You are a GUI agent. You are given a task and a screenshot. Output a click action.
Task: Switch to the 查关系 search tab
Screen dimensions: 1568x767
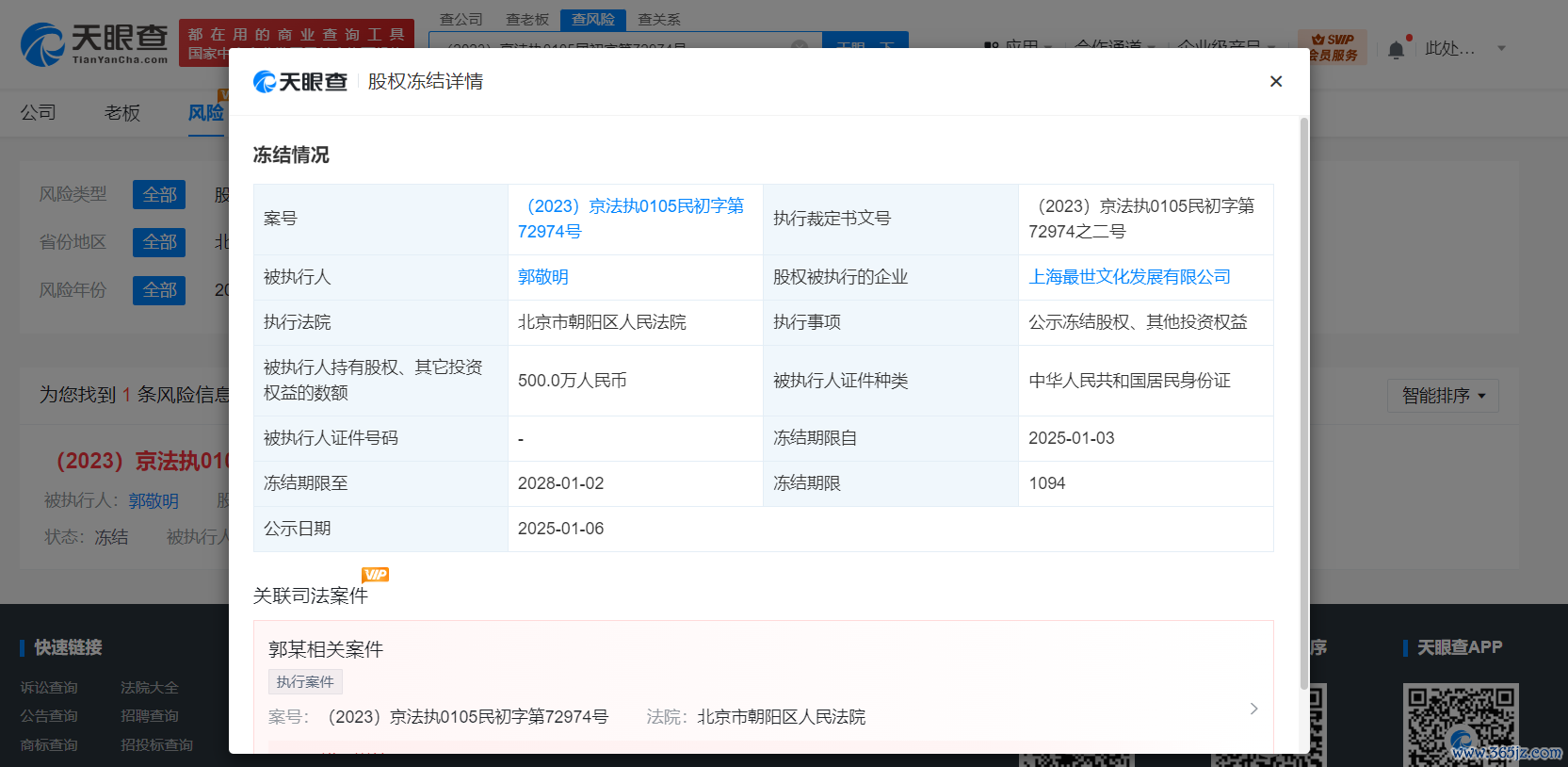click(x=659, y=19)
